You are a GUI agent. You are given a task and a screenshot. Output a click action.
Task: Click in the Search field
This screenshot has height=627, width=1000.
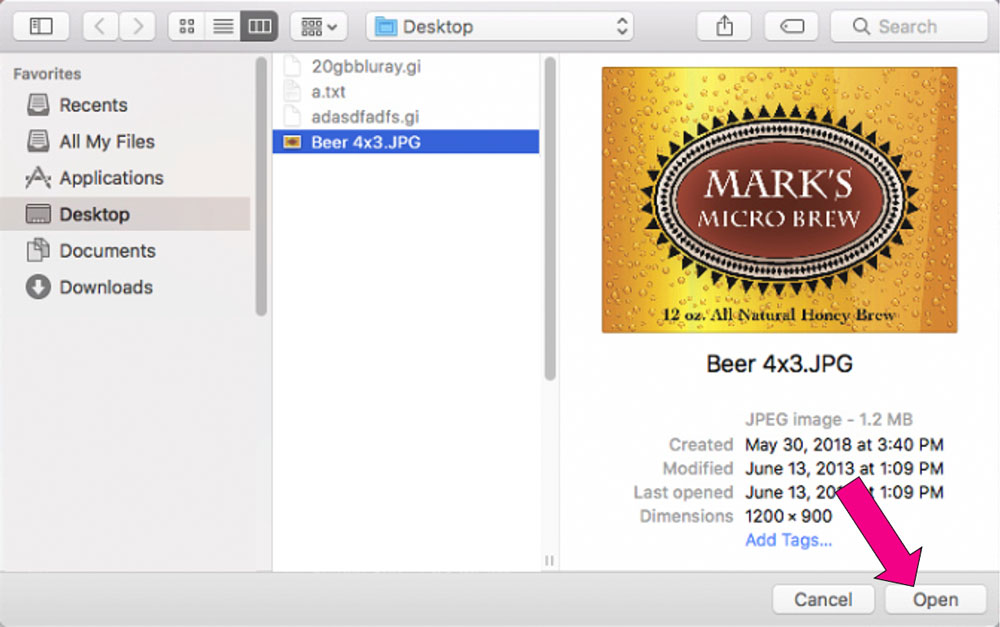tap(909, 26)
